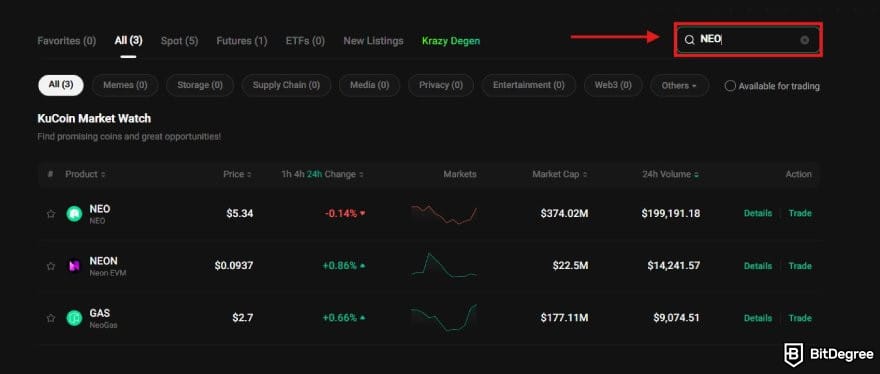Open Trade for GAS
This screenshot has width=880, height=374.
(800, 318)
